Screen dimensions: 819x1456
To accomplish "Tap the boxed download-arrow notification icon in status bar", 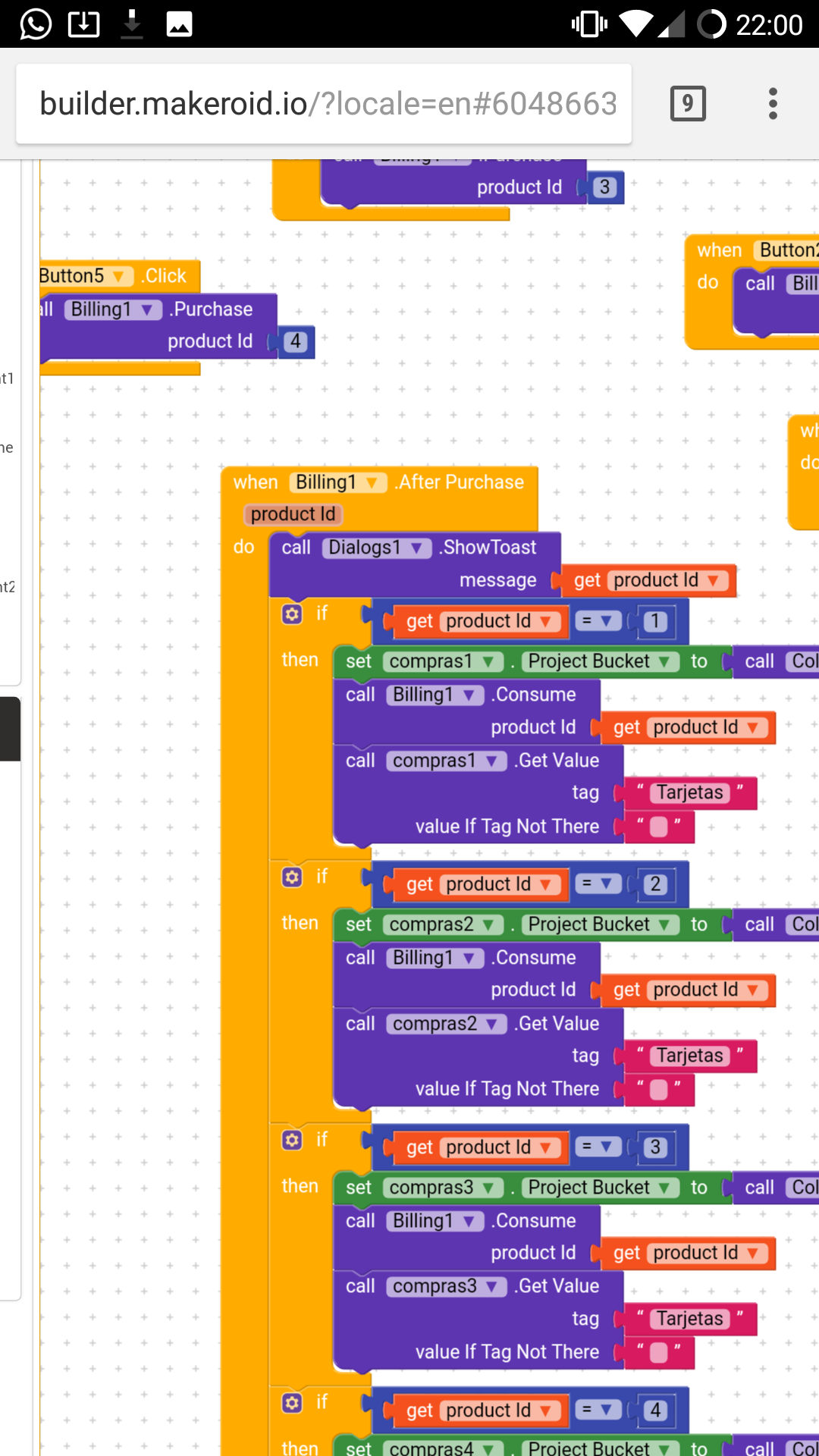I will click(83, 24).
